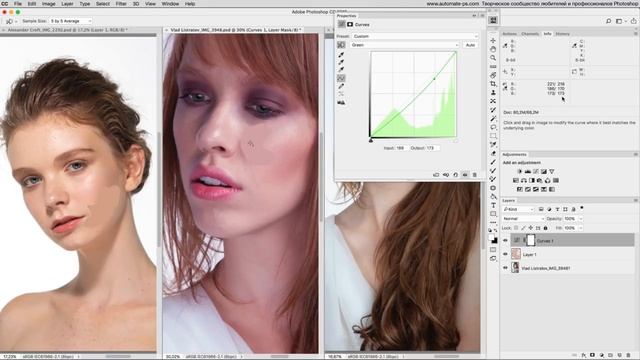Select the Rectangular Marquee tool

(x=493, y=136)
